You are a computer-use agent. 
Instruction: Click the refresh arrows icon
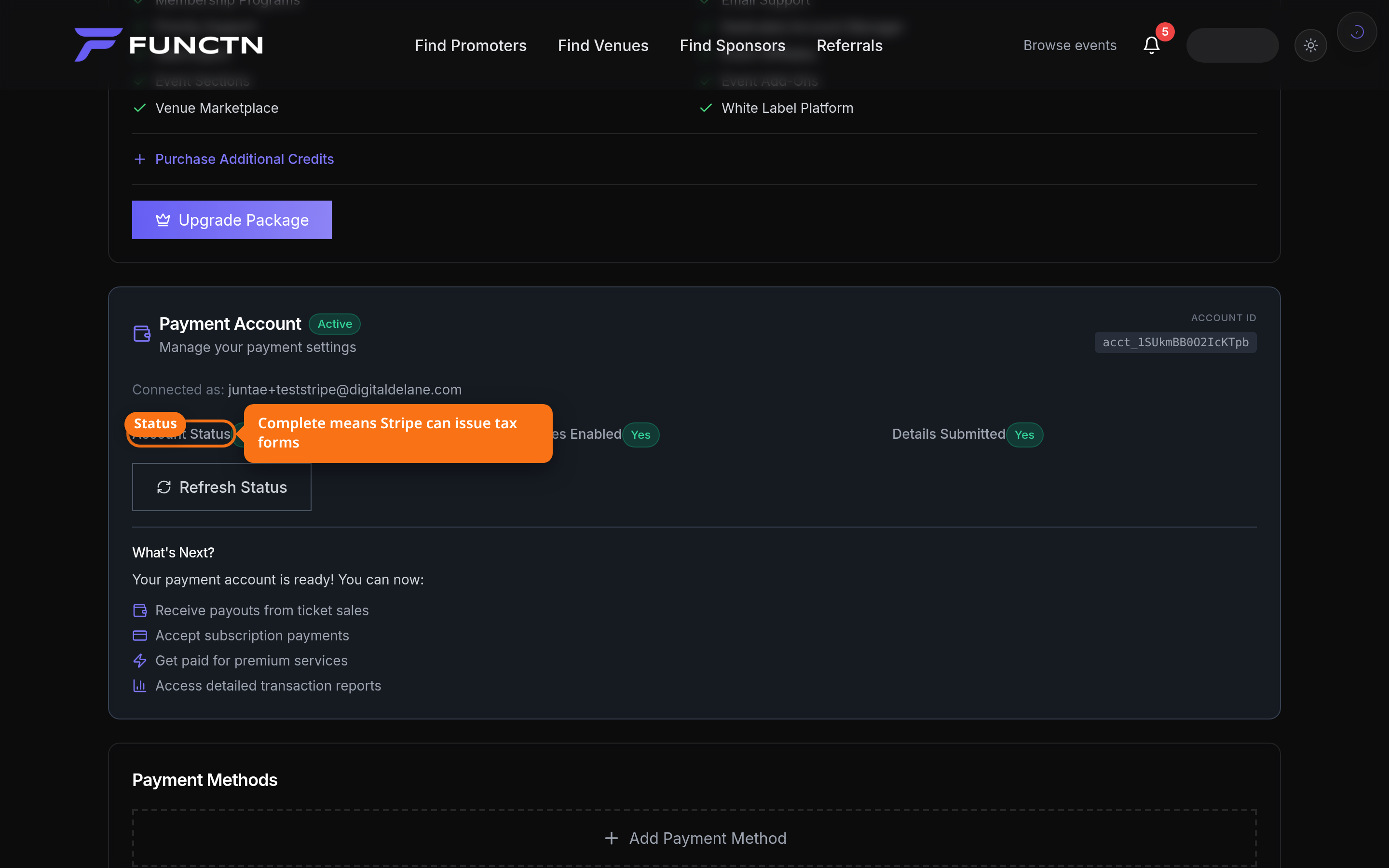[164, 488]
